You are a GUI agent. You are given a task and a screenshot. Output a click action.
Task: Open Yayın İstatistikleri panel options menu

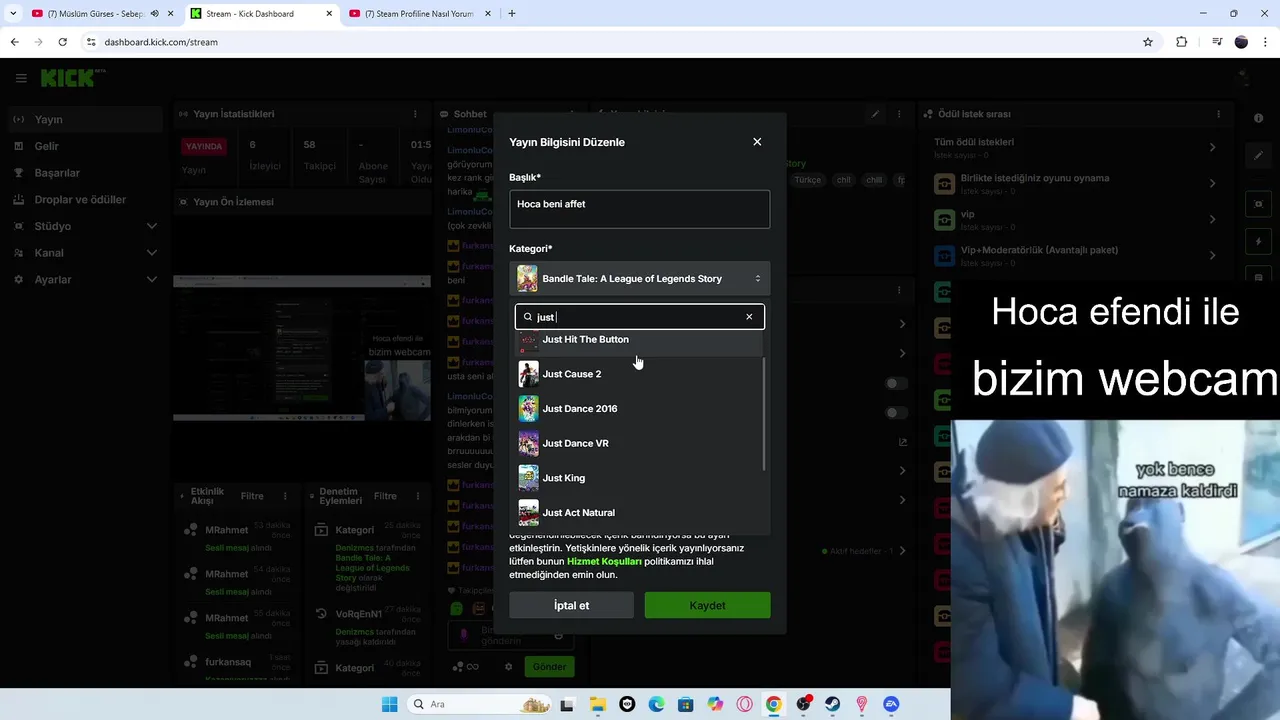(415, 114)
